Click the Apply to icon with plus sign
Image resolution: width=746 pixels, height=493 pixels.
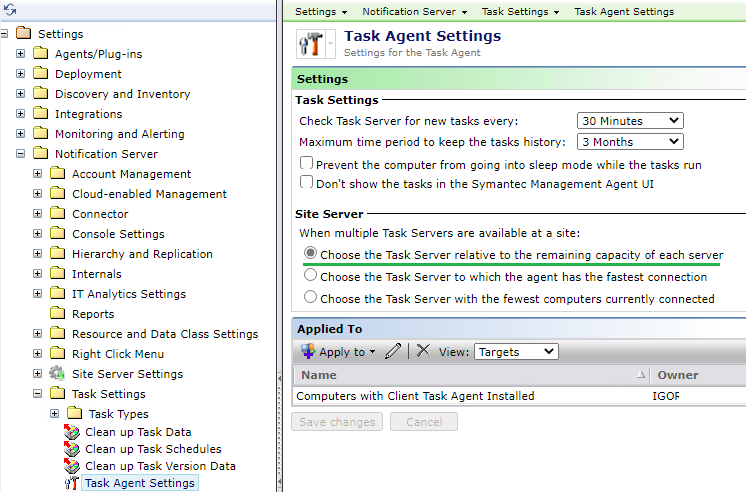point(308,352)
